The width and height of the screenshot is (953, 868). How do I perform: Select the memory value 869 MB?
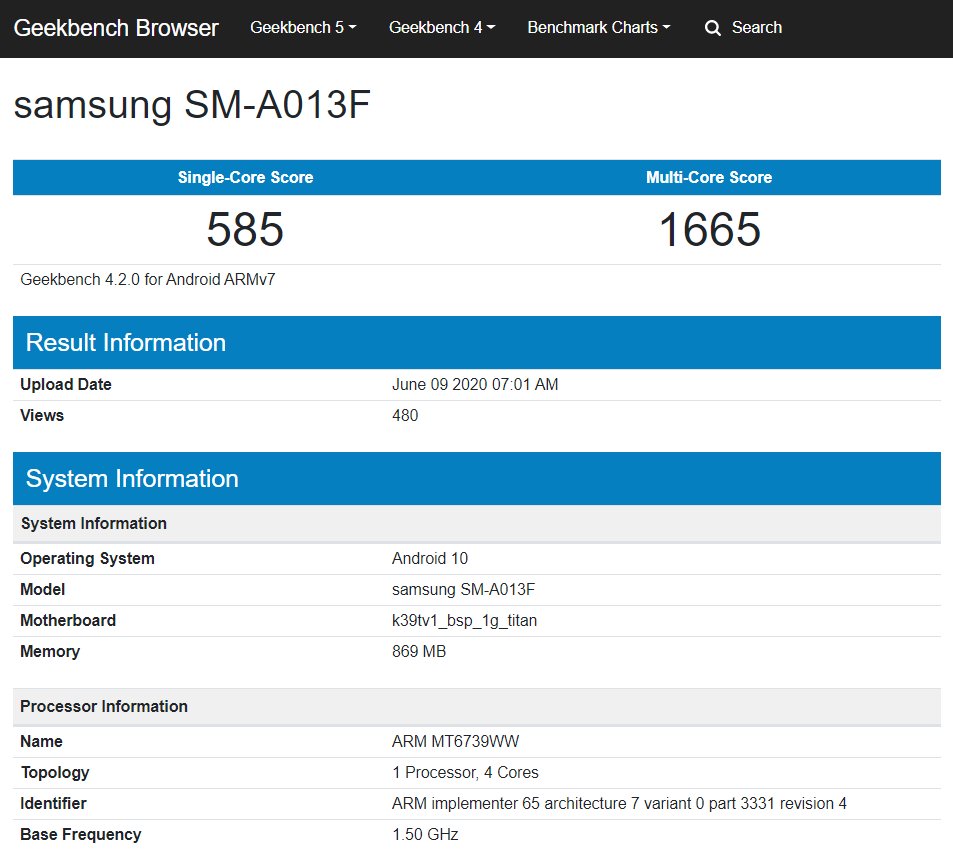(419, 651)
